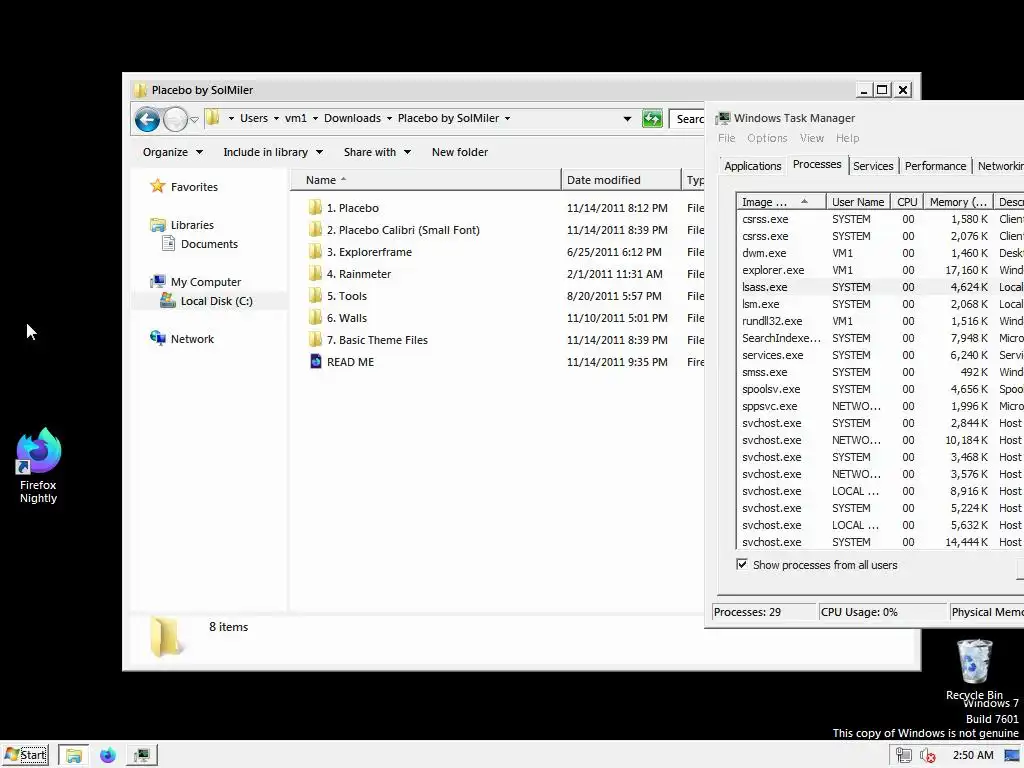The height and width of the screenshot is (768, 1024).
Task: Select the Processes tab
Action: coord(817,165)
